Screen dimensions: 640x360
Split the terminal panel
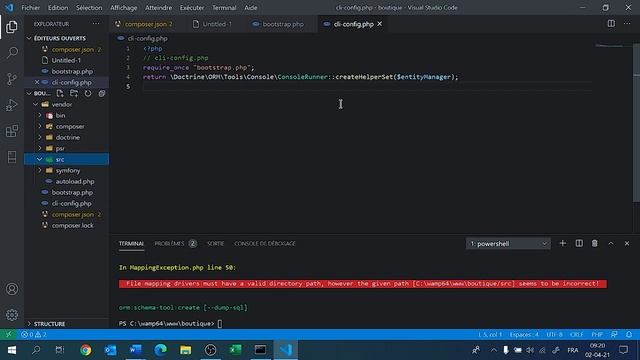coord(579,243)
